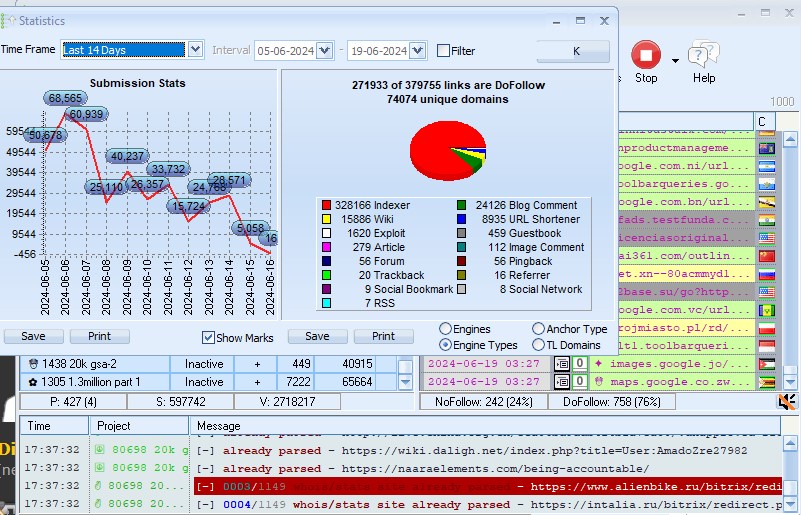The height and width of the screenshot is (515, 801).
Task: Click Brunei flag in oogle.com.bn/url row
Action: (x=767, y=202)
